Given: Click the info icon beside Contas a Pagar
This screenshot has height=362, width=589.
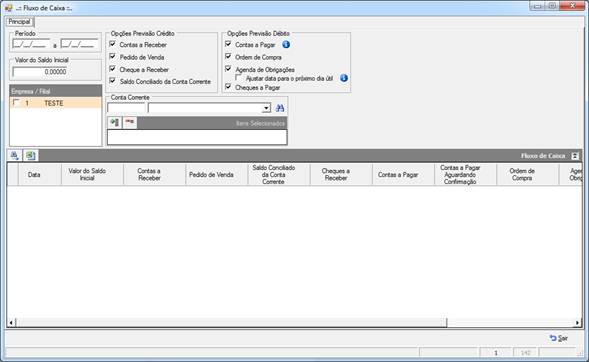Looking at the screenshot, I should [x=286, y=44].
